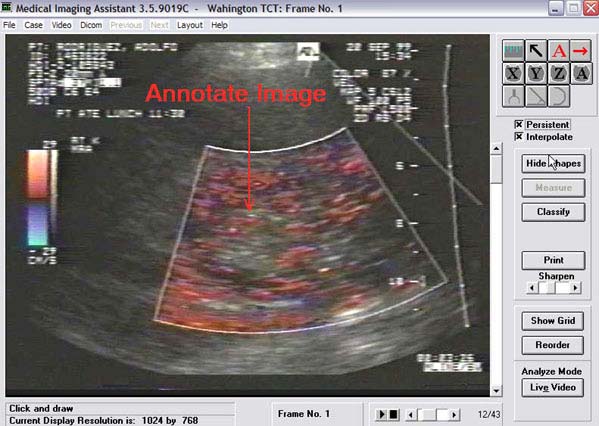Click the Classify button
The width and height of the screenshot is (599, 426).
(553, 212)
